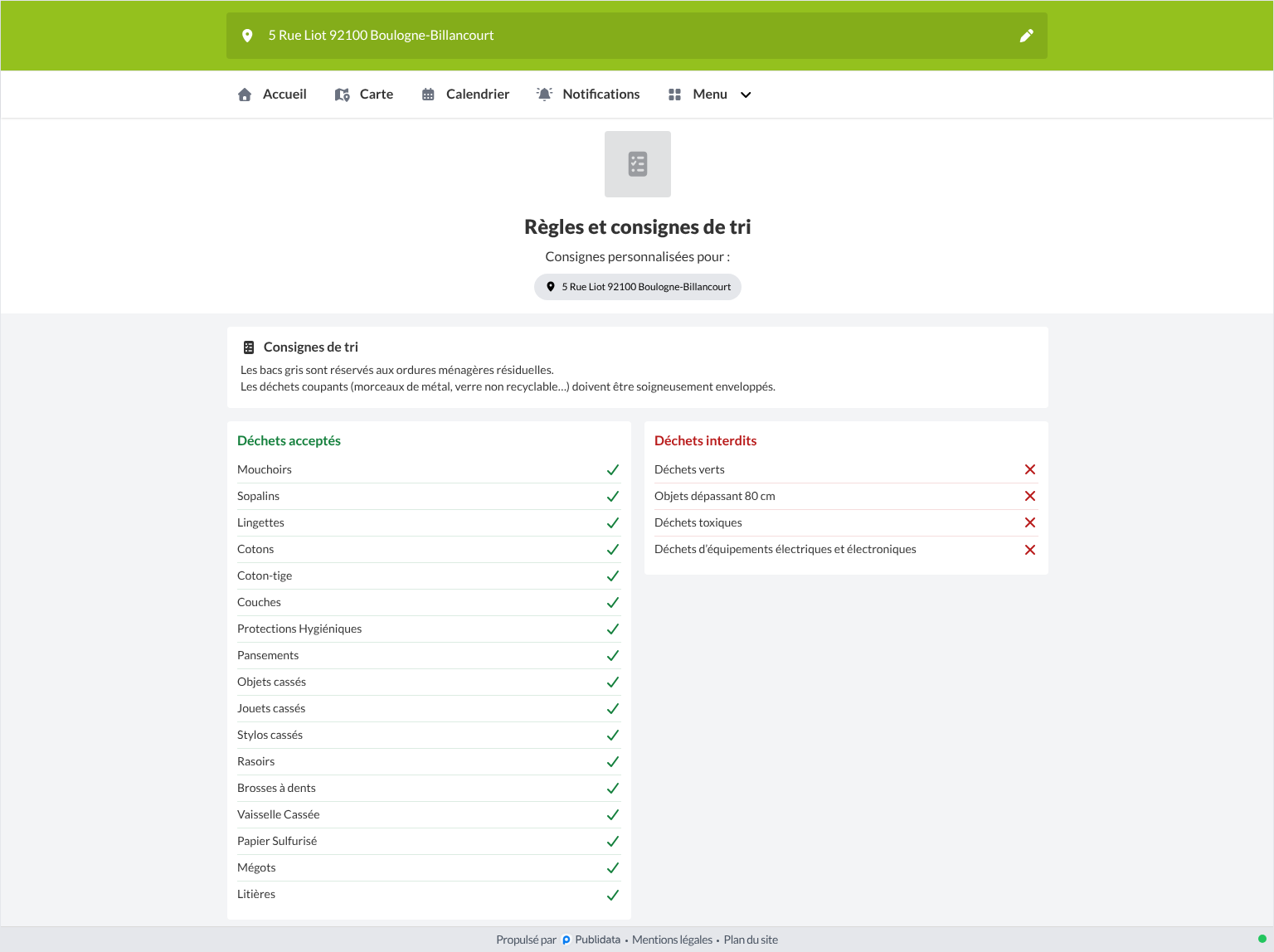Click the 5 Rue Liot address chip
1274x952 pixels.
[638, 287]
